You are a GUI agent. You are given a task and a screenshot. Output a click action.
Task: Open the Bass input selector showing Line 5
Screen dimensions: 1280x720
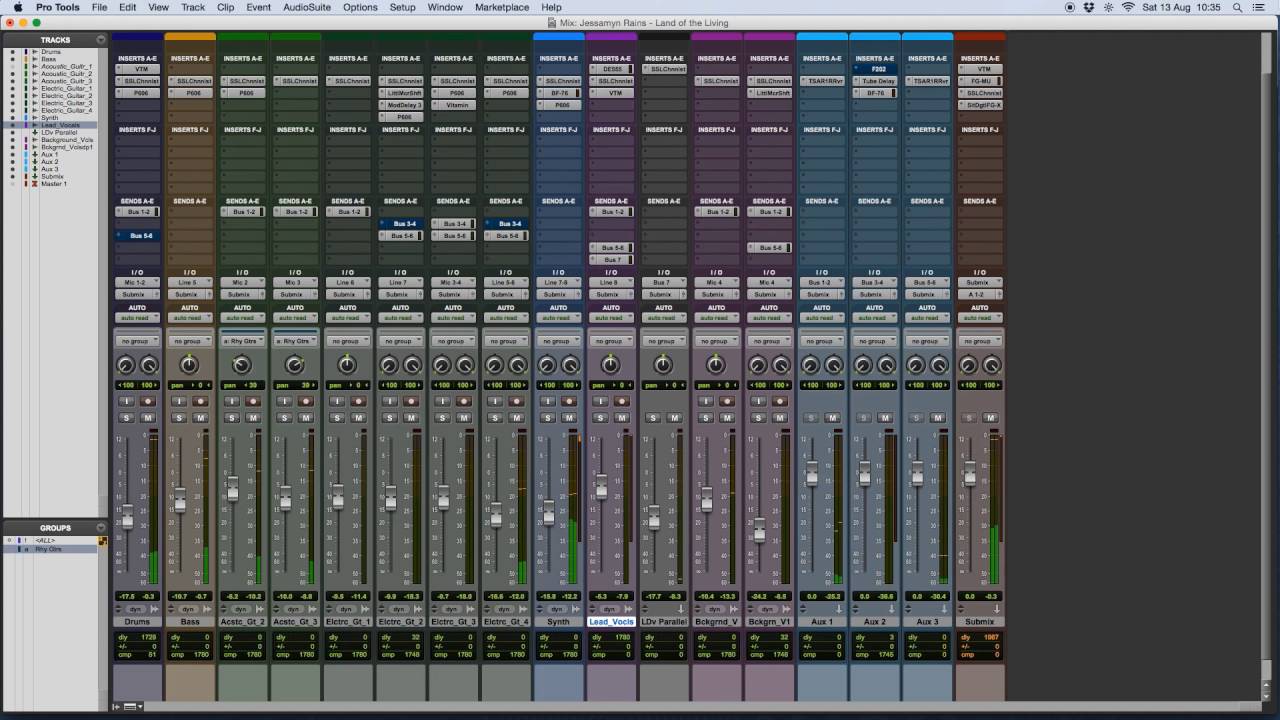pyautogui.click(x=189, y=283)
